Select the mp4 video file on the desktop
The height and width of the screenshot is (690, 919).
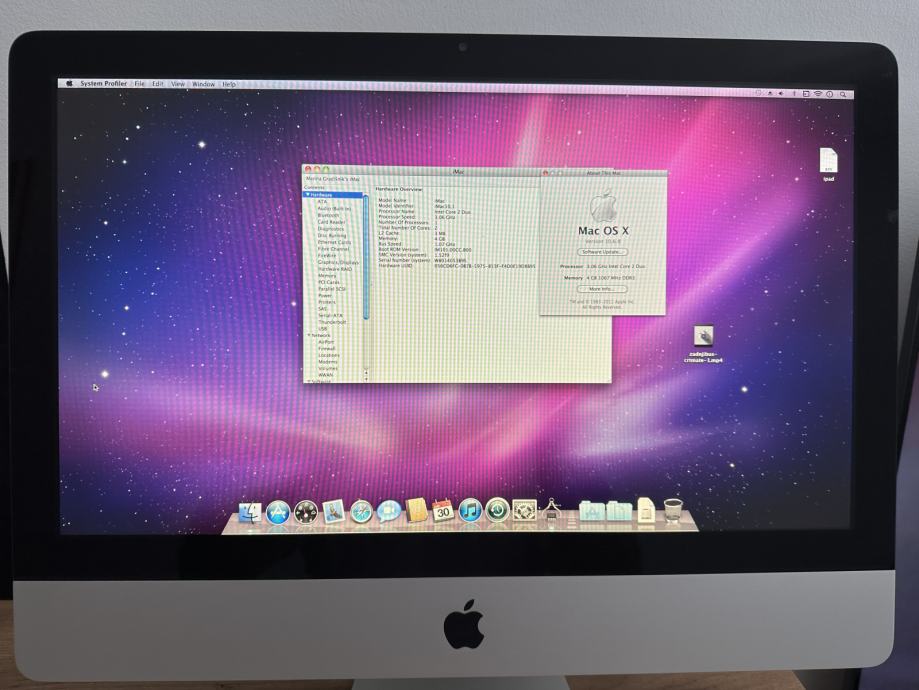click(x=703, y=344)
